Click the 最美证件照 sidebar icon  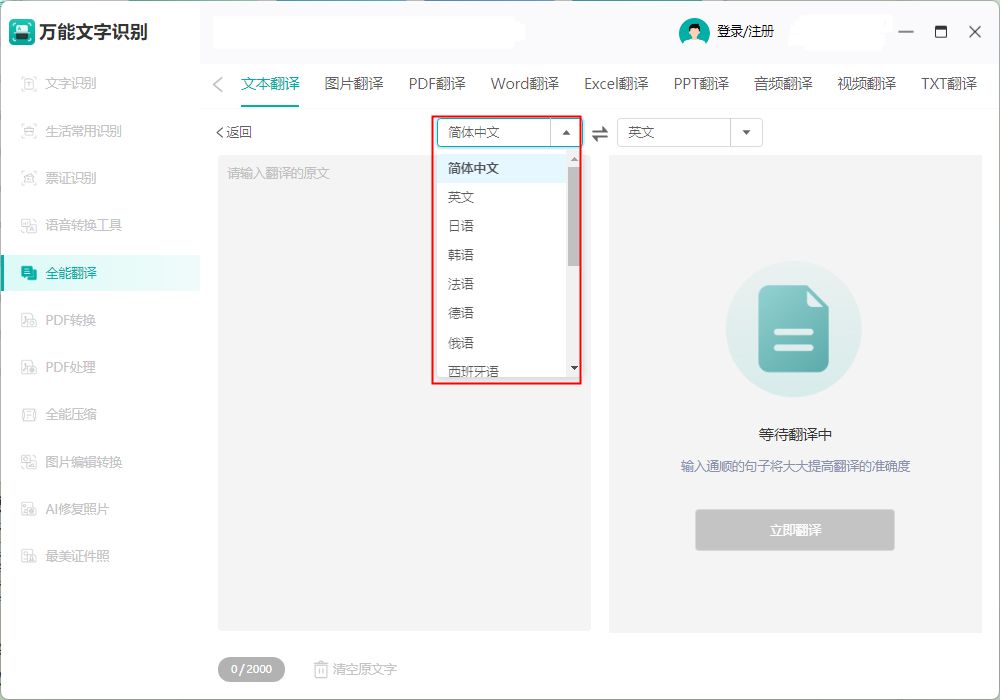point(29,557)
